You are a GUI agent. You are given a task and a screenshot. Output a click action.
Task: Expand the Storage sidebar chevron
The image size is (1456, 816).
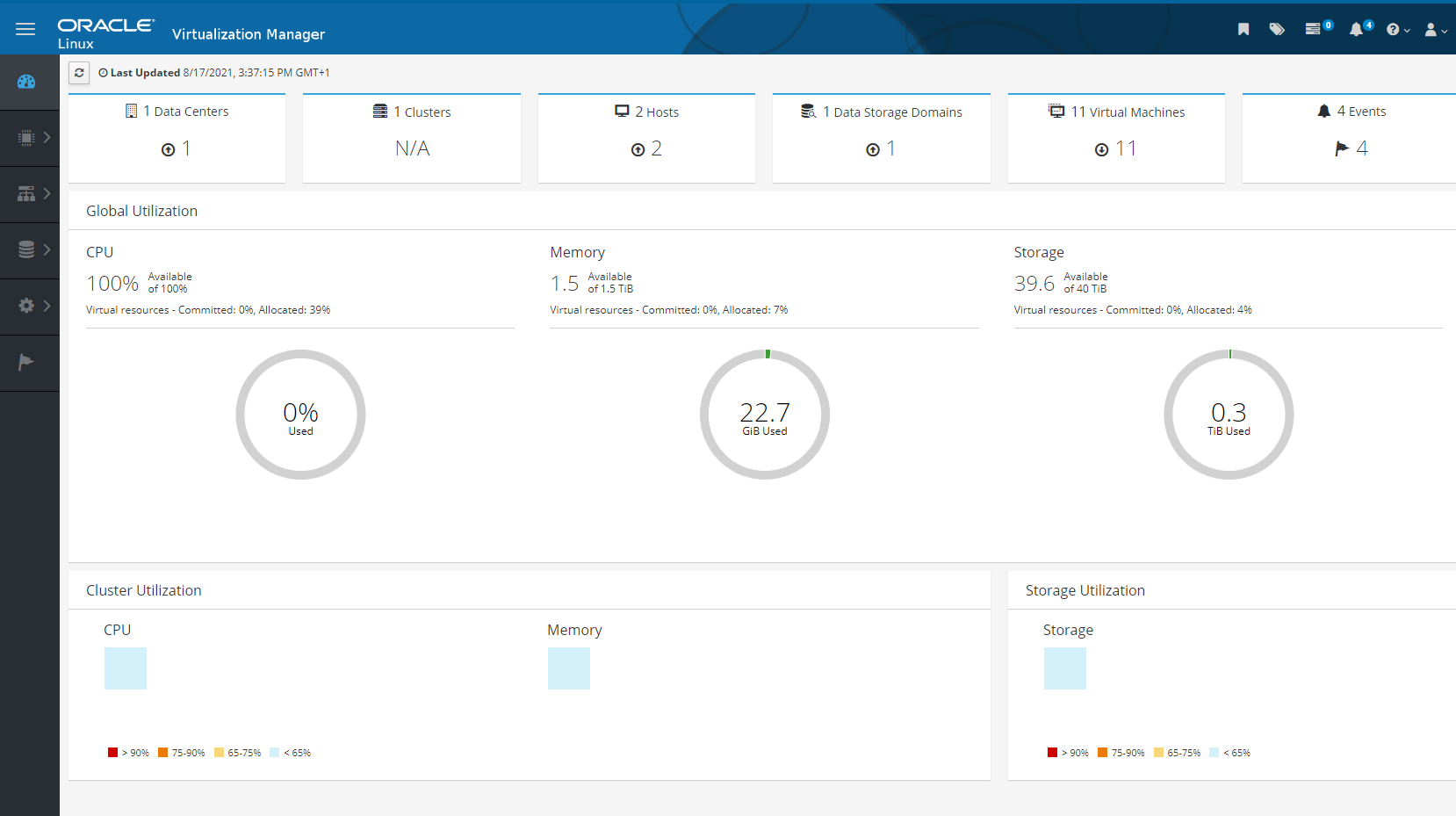coord(47,250)
